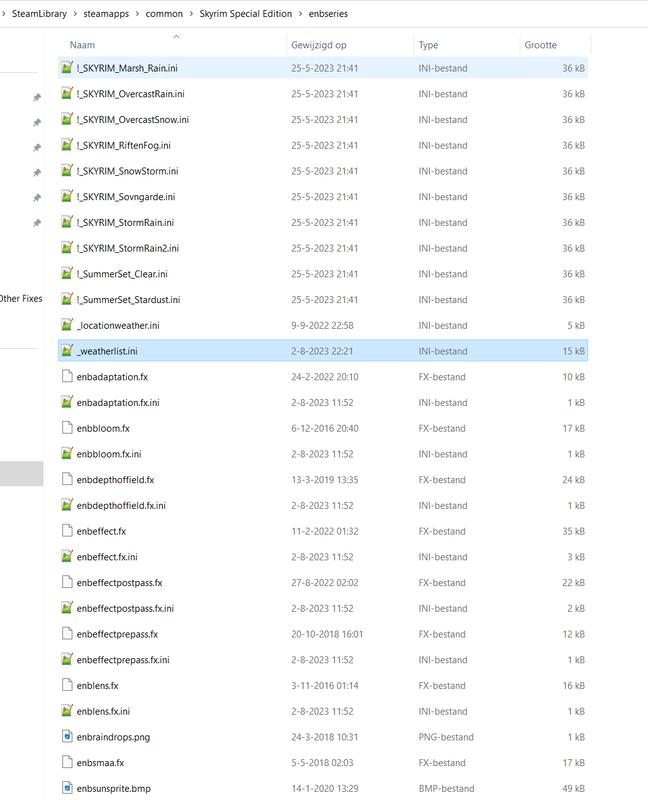Click the _weatherlist.ini file icon
This screenshot has width=648, height=800.
click(x=67, y=351)
